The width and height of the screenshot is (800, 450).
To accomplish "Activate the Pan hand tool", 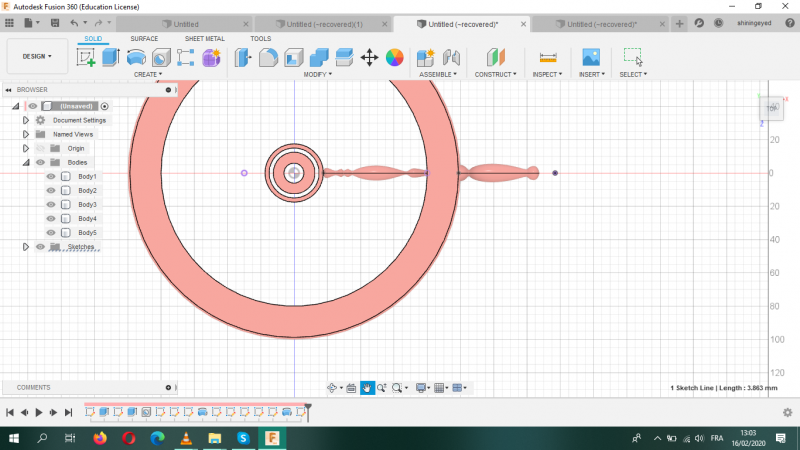I will (x=367, y=388).
